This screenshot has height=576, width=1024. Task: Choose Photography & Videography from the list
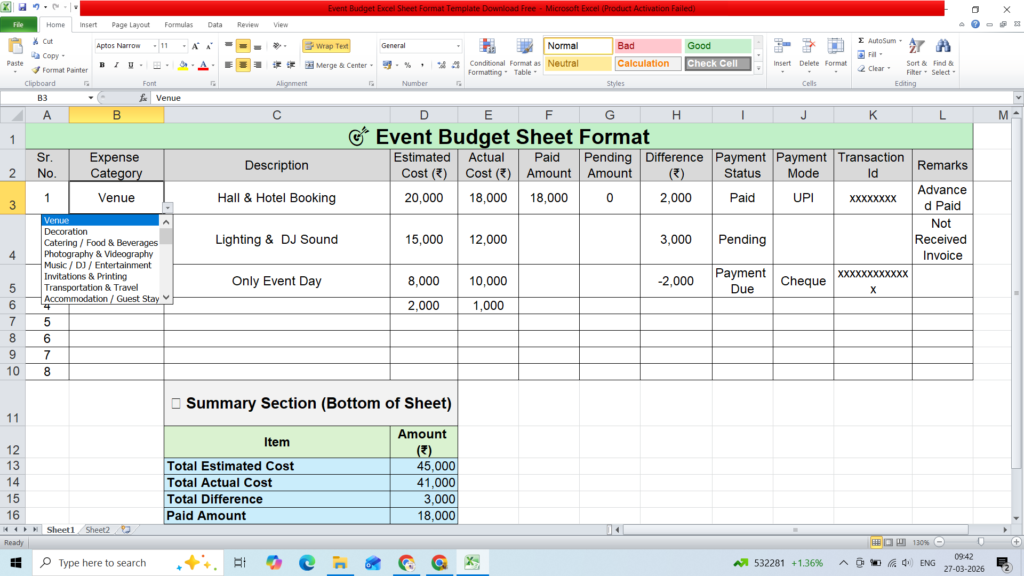[x=101, y=254]
